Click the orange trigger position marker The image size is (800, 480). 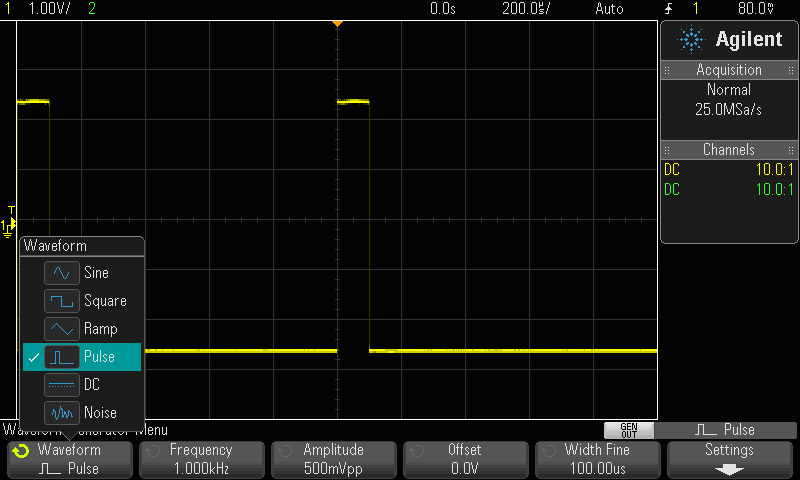tap(337, 22)
